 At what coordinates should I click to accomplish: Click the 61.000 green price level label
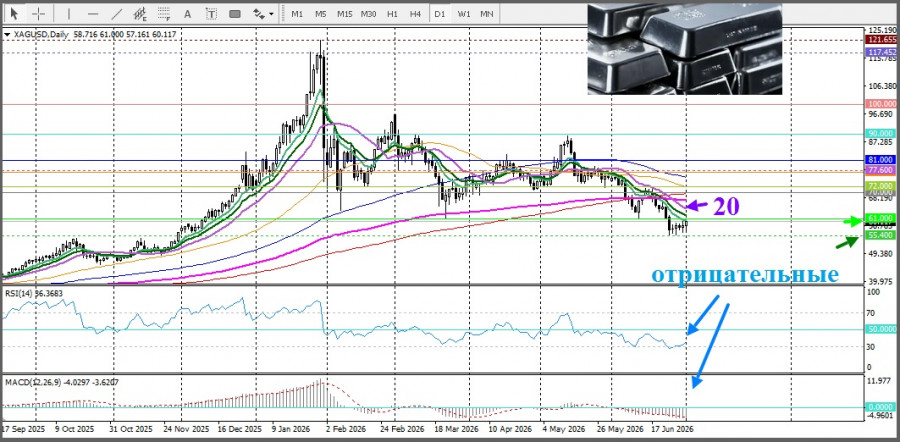point(881,219)
